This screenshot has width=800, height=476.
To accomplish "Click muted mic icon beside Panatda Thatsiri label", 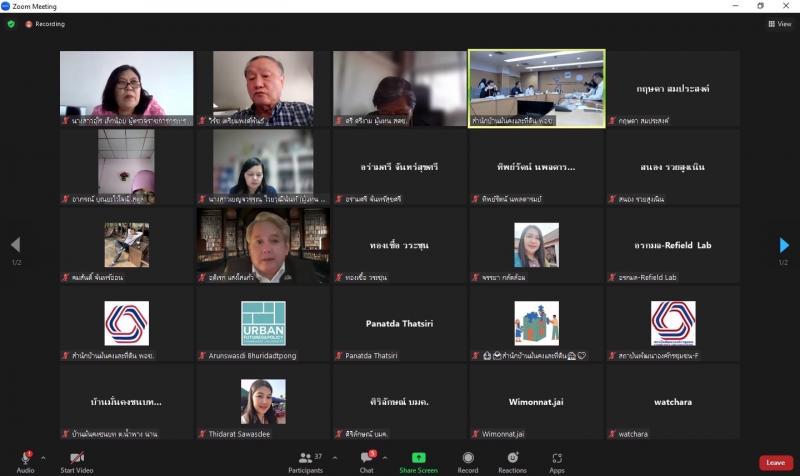I will click(x=339, y=356).
